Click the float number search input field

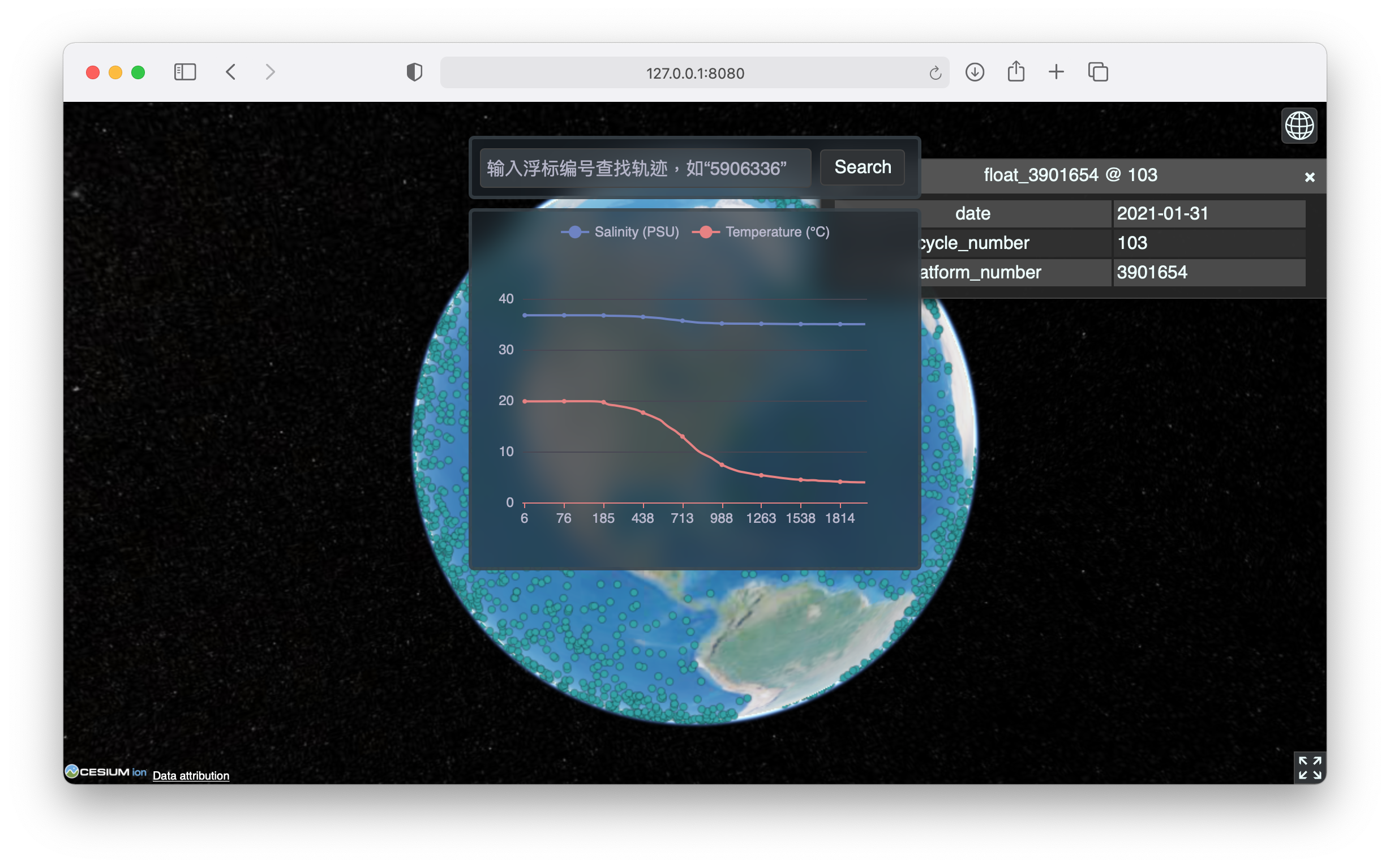pos(645,168)
